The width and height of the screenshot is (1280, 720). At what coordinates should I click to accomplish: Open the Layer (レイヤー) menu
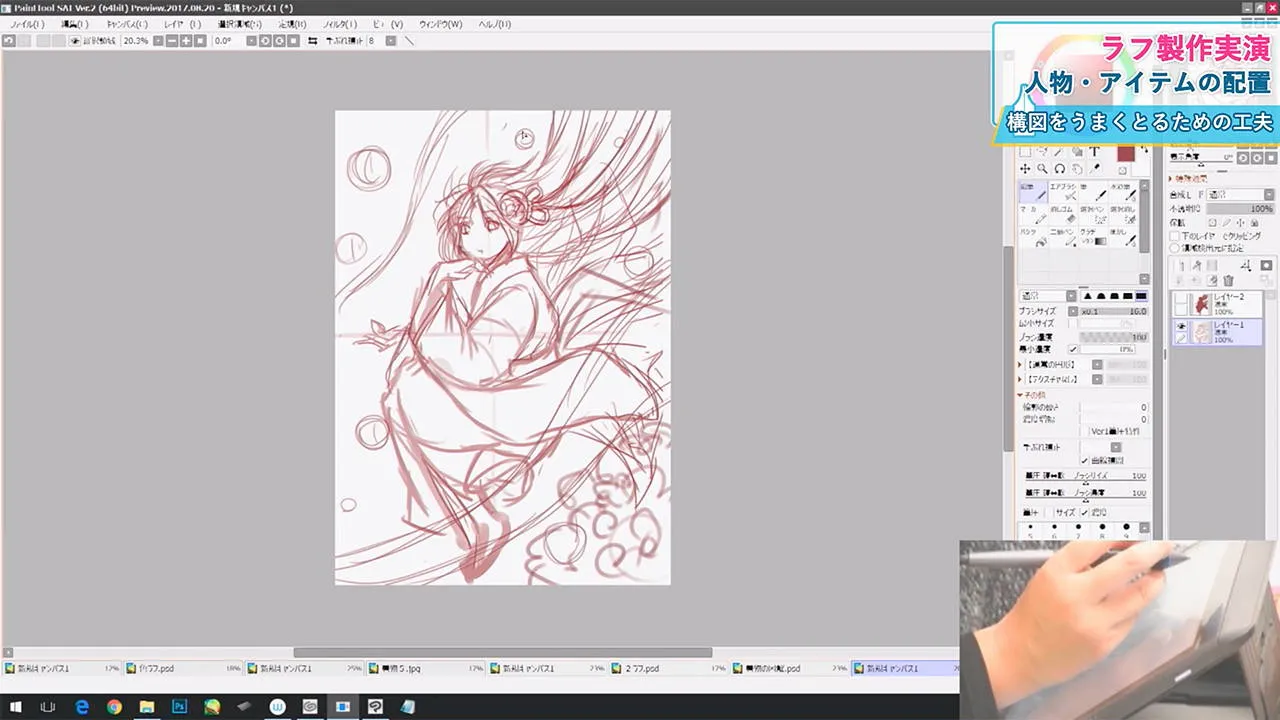tap(182, 24)
